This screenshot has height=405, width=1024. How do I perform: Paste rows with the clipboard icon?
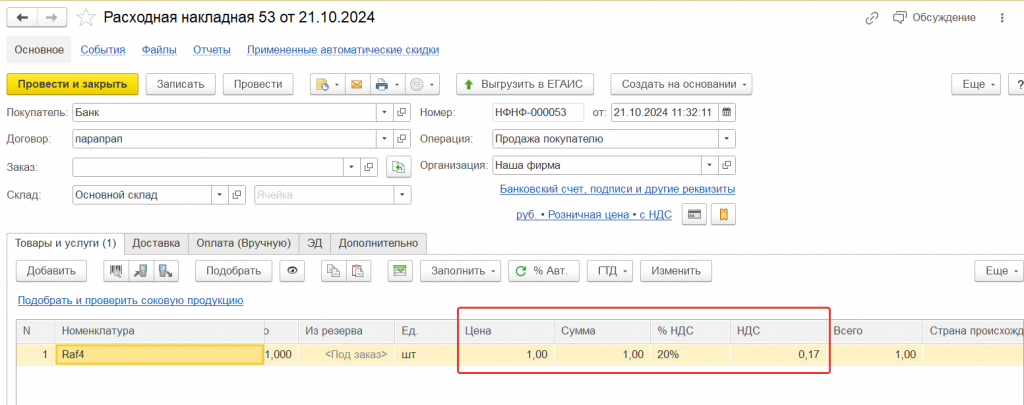coord(357,271)
